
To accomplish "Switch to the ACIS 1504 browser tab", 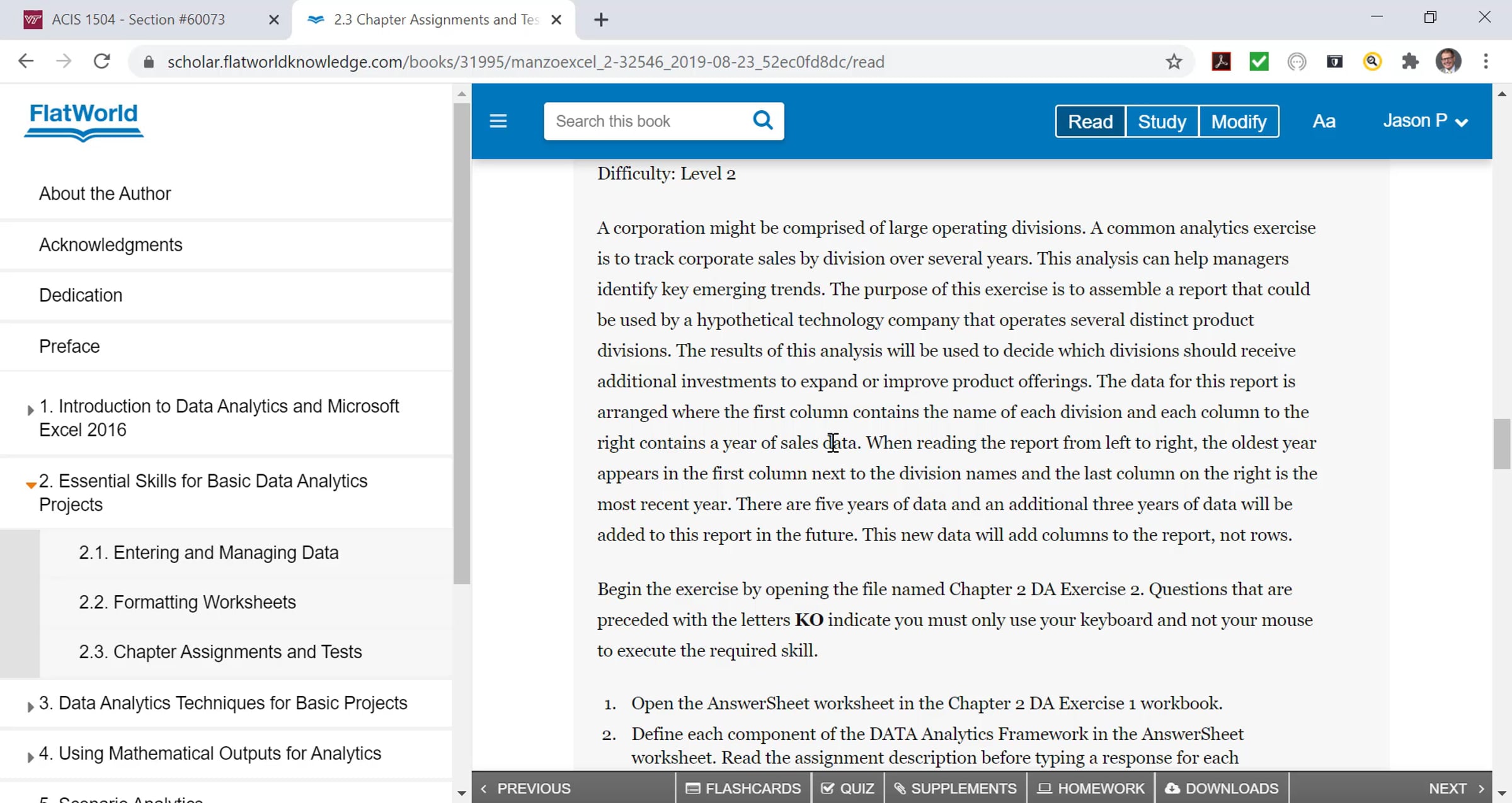I will (x=139, y=20).
